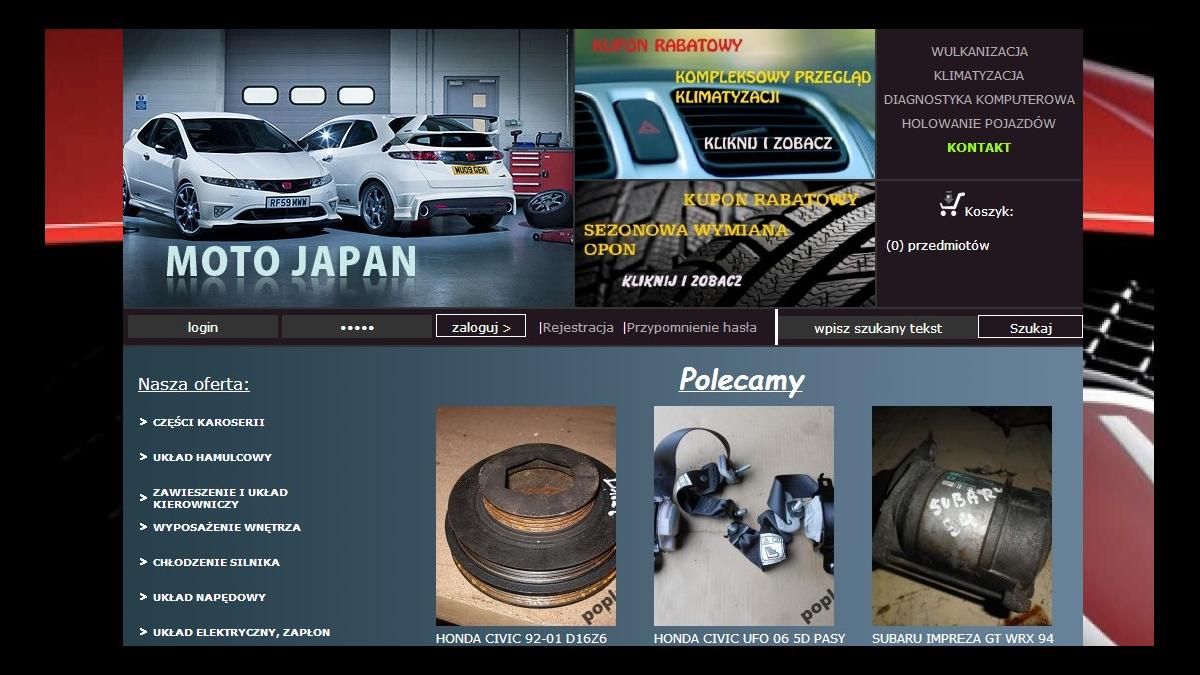
Task: Open the WULKANIZACJA menu link
Action: (x=979, y=51)
